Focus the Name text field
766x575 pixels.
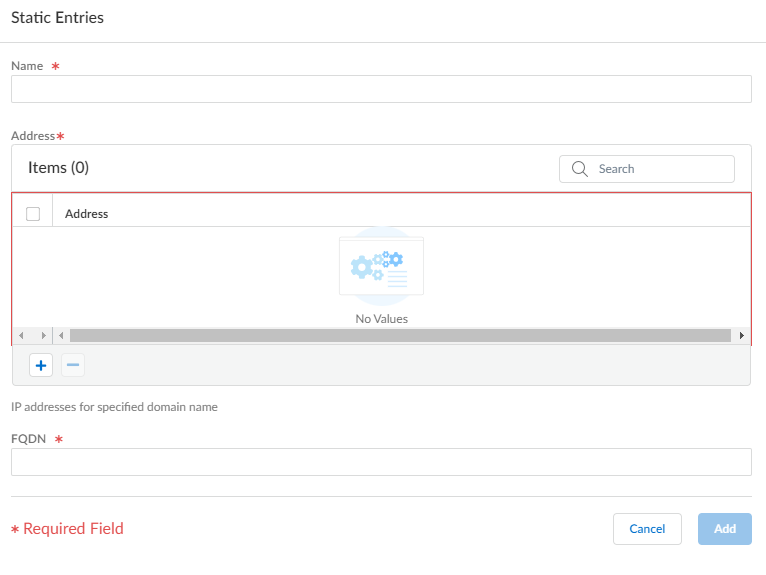(381, 89)
